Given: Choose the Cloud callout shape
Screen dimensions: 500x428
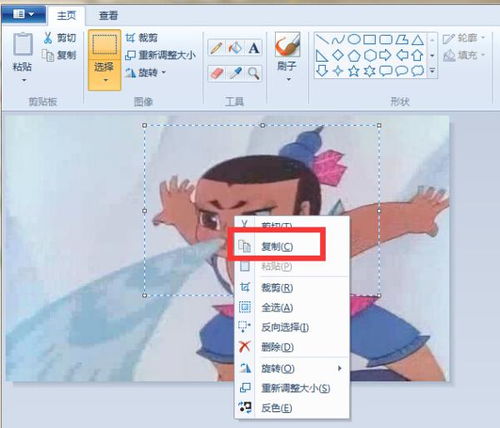Looking at the screenshot, I should pos(417,71).
